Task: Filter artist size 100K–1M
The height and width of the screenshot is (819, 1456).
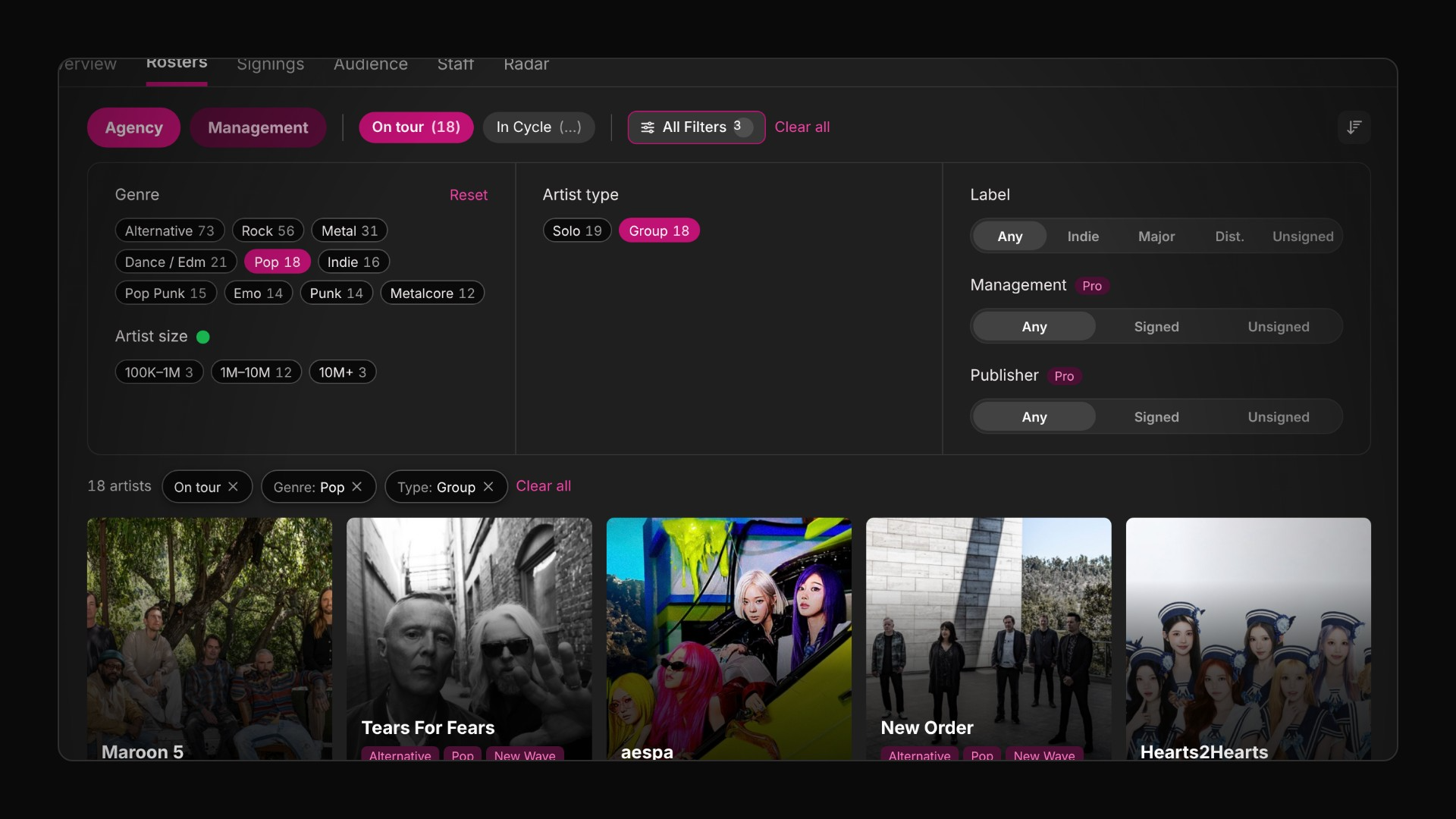Action: pyautogui.click(x=159, y=372)
